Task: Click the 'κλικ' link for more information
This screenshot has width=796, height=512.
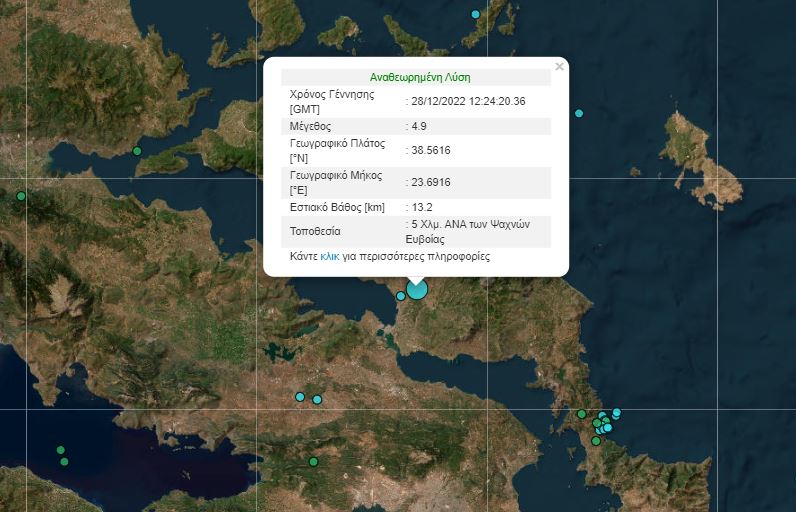Action: coord(331,257)
